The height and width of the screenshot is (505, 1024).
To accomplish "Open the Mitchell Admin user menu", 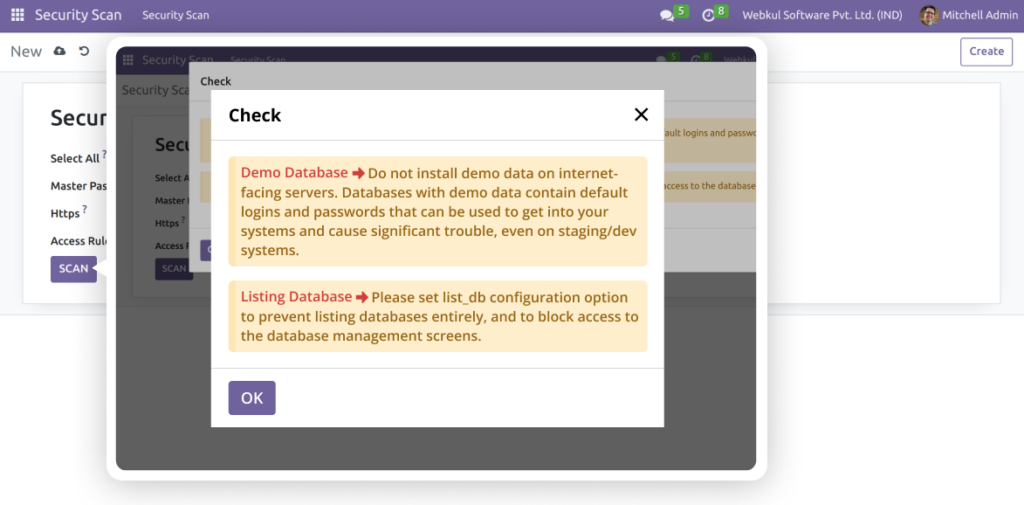I will (x=967, y=15).
